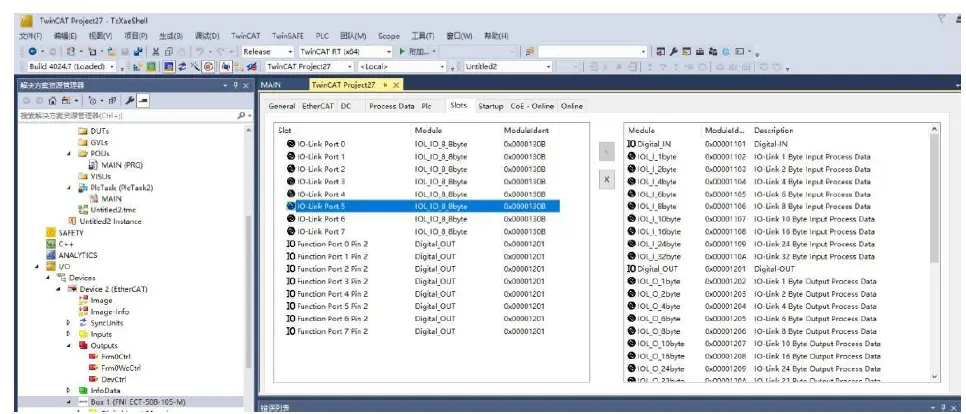Select the MAIN (PRG) item in tree
966x414 pixels.
(118, 165)
